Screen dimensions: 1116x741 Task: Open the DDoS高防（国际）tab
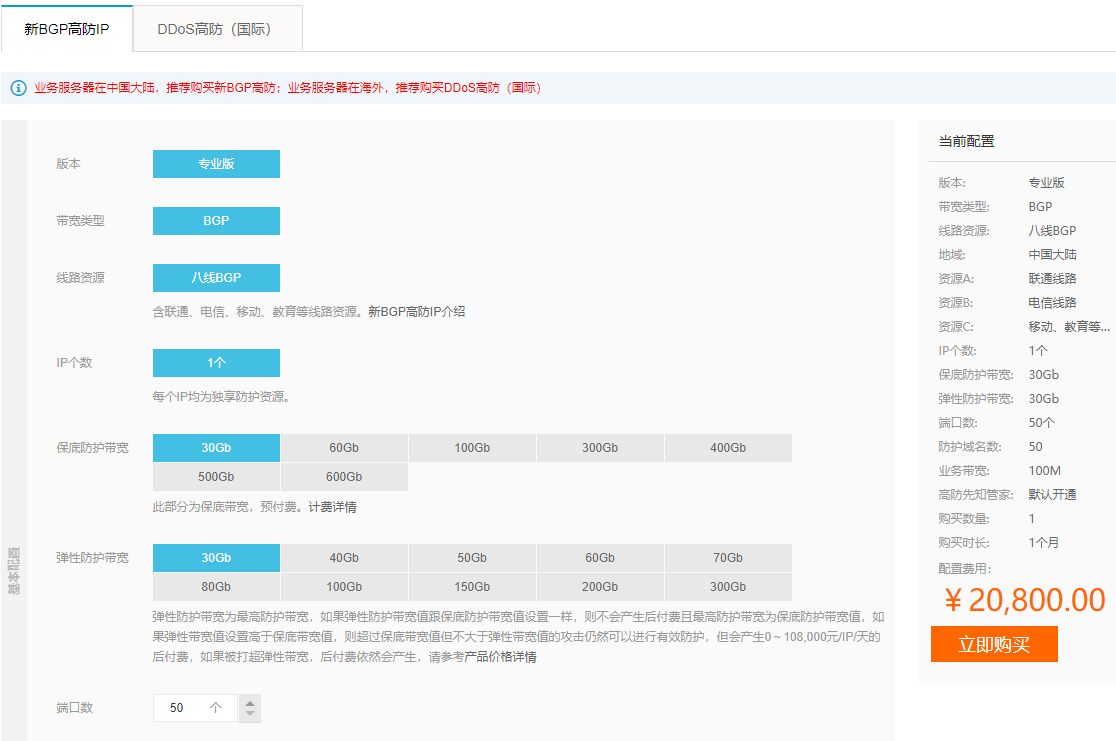pyautogui.click(x=217, y=29)
